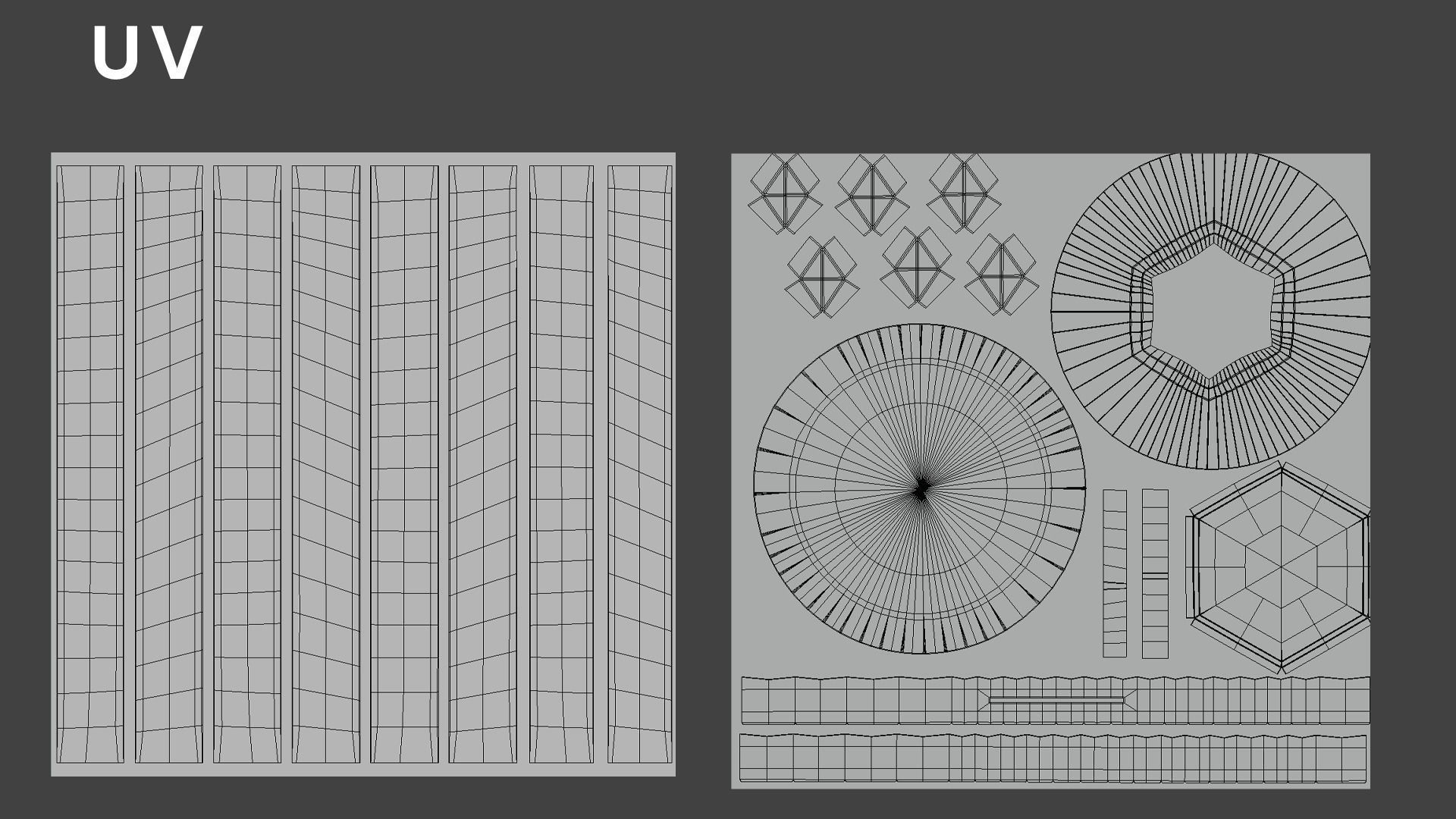Select the second vertical strip on left UV sheet

[168, 464]
